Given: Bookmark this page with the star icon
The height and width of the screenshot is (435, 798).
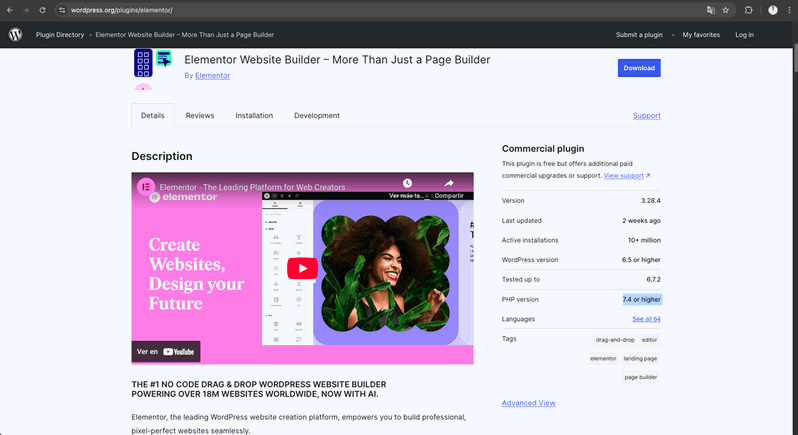Looking at the screenshot, I should coord(726,10).
